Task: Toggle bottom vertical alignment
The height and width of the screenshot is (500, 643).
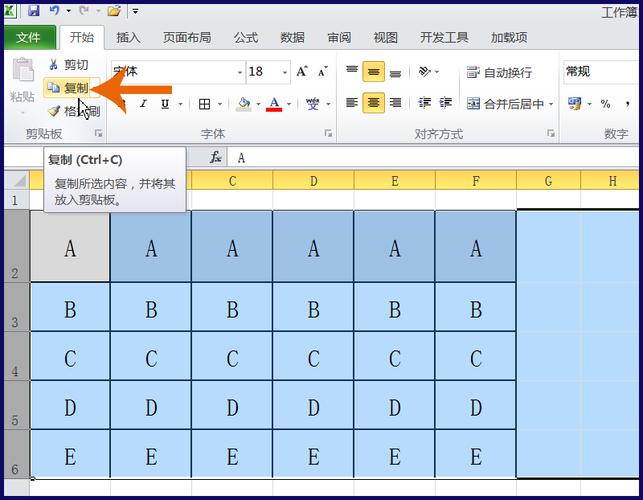Action: pos(395,73)
